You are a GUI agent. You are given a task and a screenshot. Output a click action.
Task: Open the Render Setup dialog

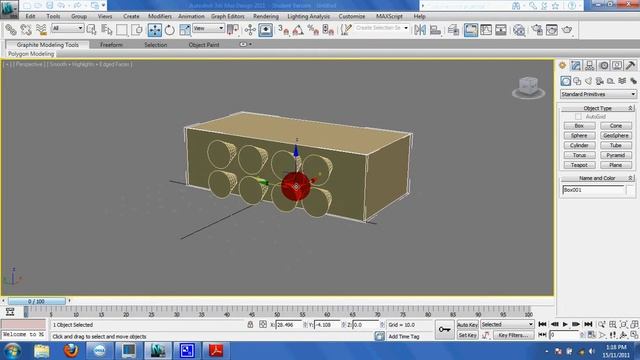point(537,29)
